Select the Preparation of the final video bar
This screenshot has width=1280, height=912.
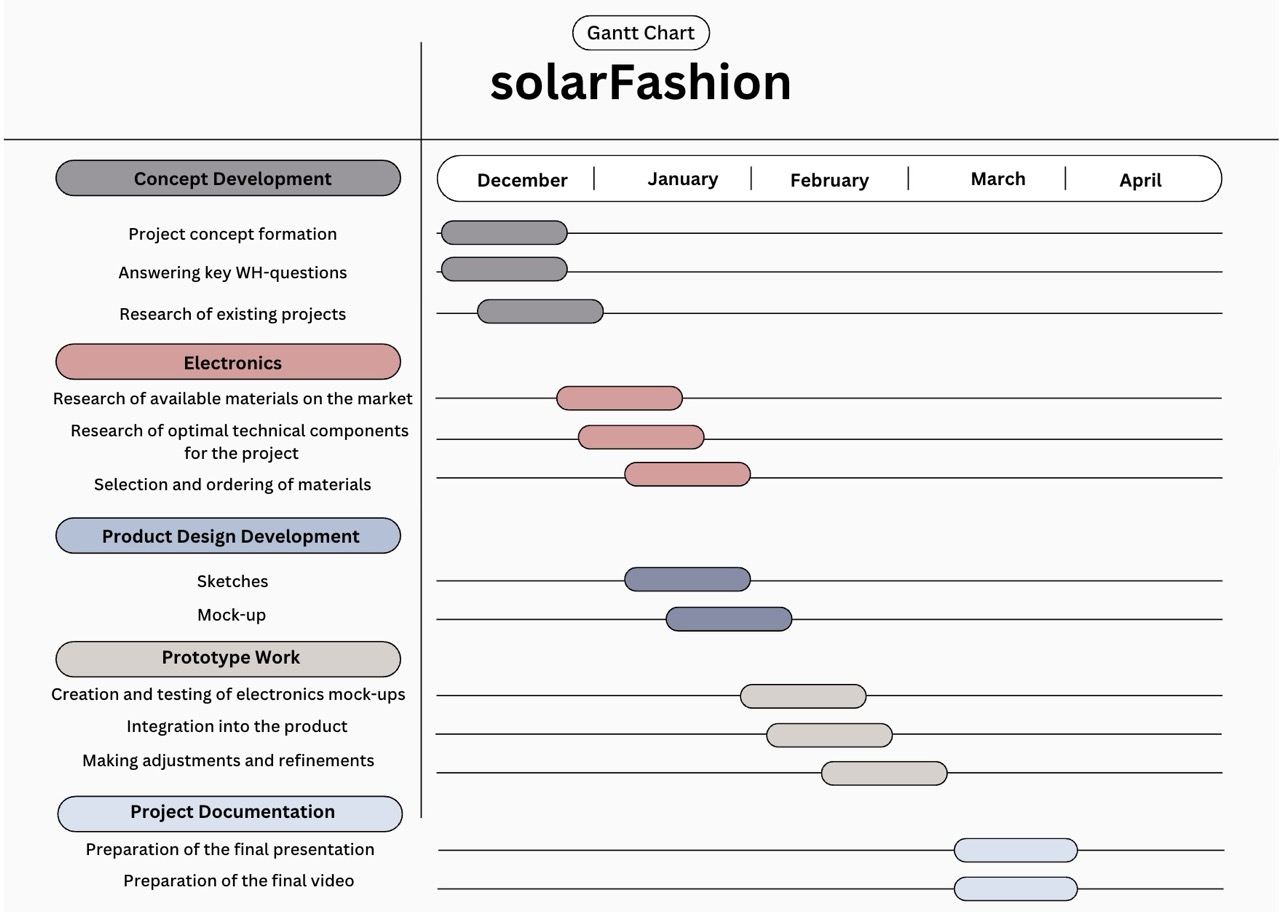[1015, 888]
